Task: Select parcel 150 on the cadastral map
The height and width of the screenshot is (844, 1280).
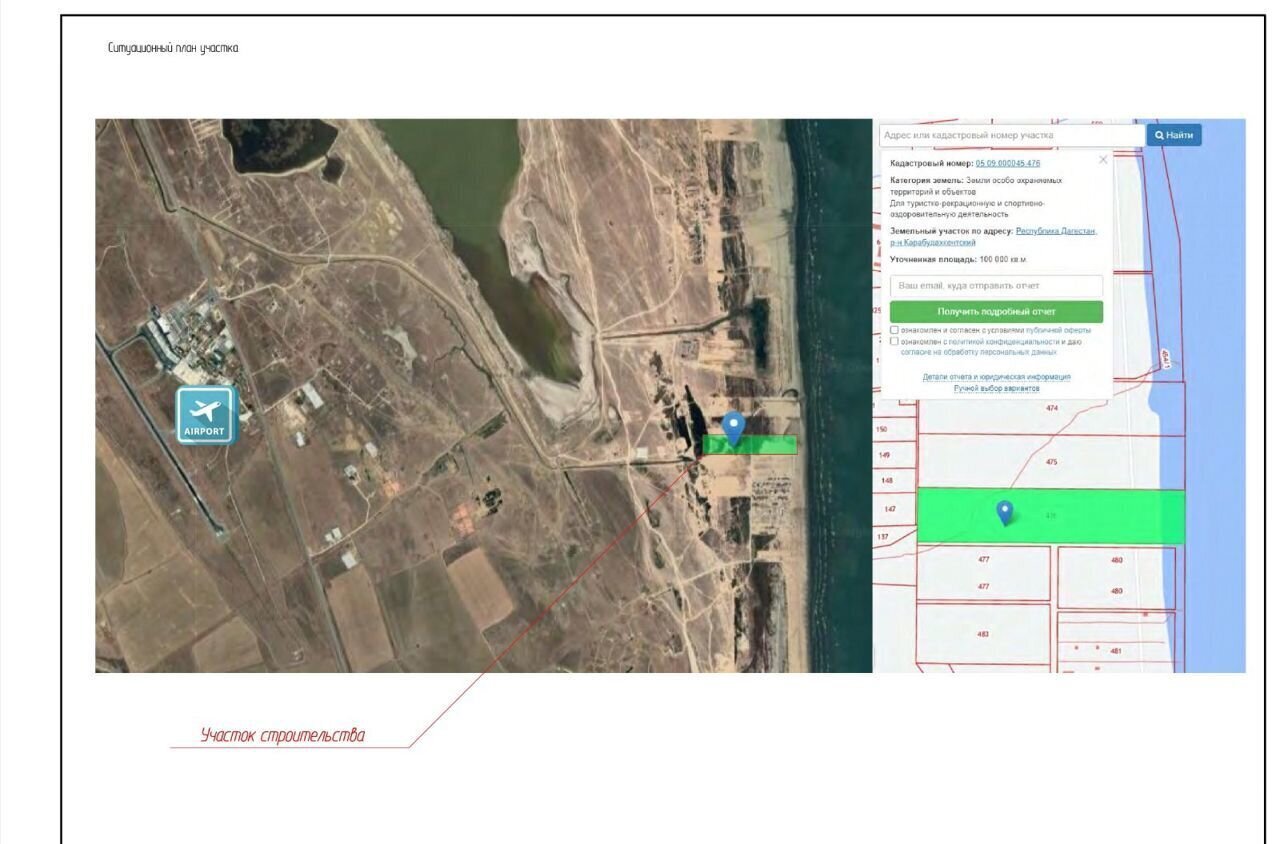Action: [x=881, y=429]
